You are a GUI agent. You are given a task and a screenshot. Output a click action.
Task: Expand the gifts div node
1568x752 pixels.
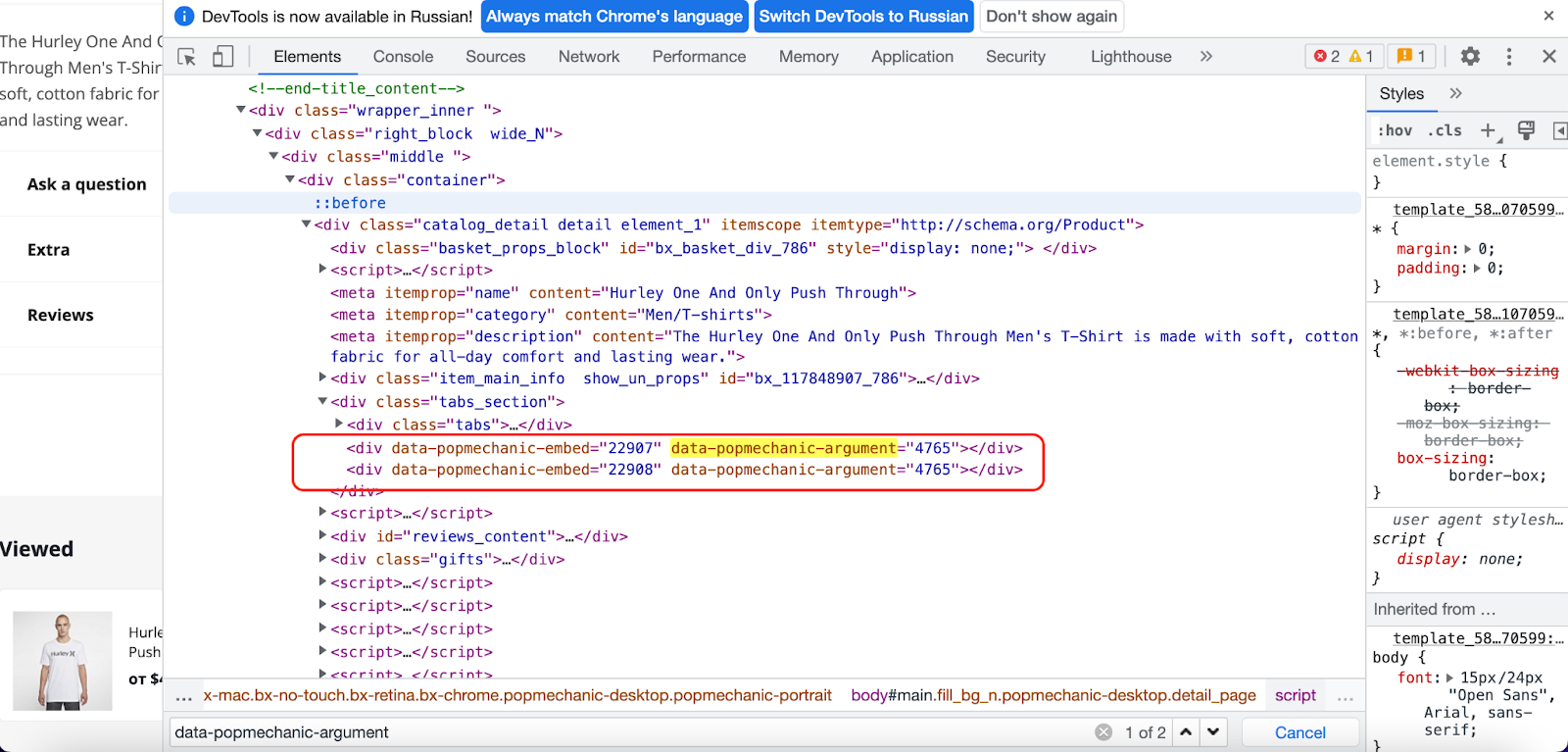pos(322,558)
